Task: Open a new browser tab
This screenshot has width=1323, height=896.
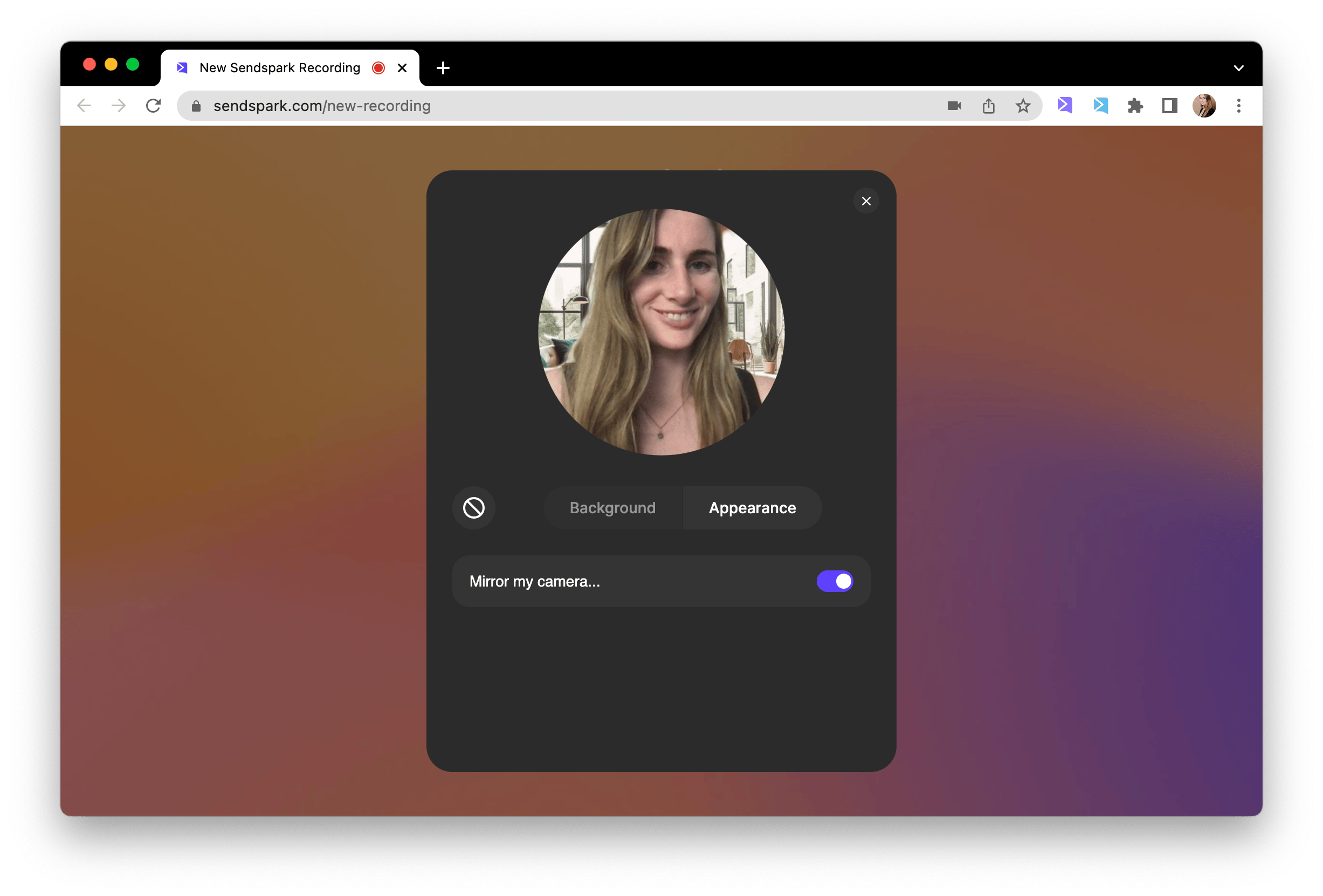Action: 443,68
